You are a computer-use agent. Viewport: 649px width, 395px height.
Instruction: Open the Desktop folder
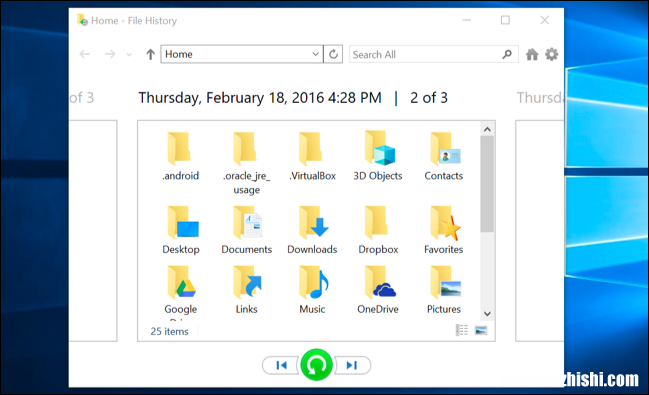click(181, 230)
